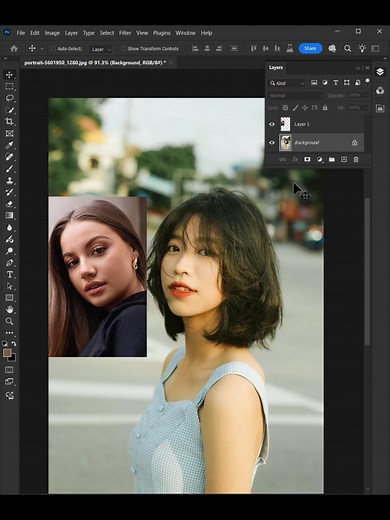Viewport: 390px width, 520px height.
Task: Open the Layer auto-select dropdown
Action: coord(101,49)
